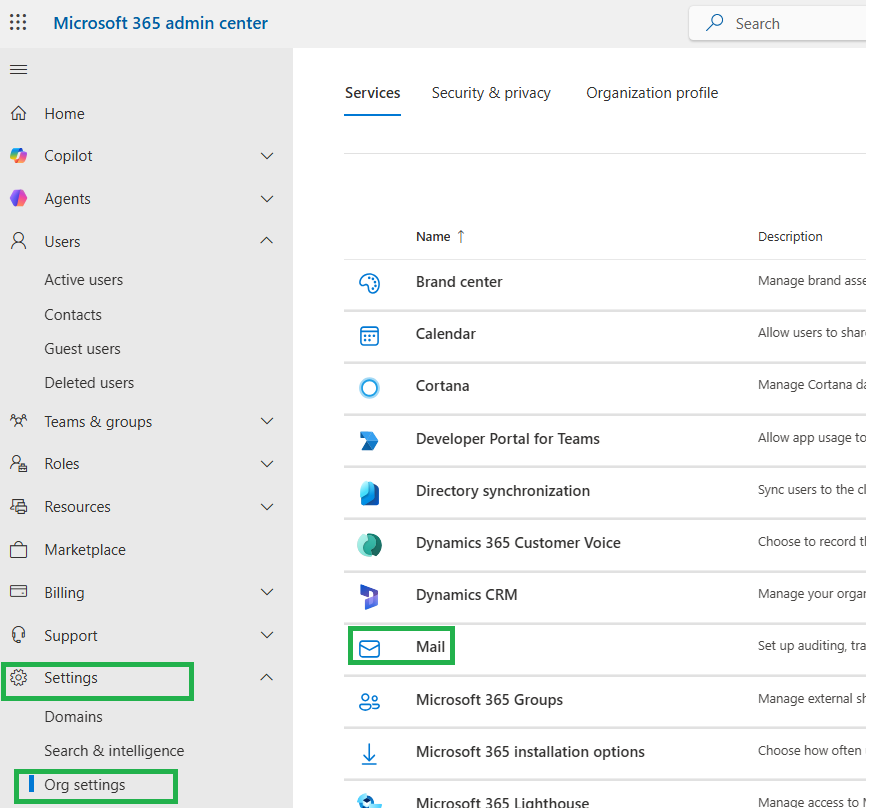Open Directory synchronization entry
The width and height of the screenshot is (872, 808).
[503, 491]
